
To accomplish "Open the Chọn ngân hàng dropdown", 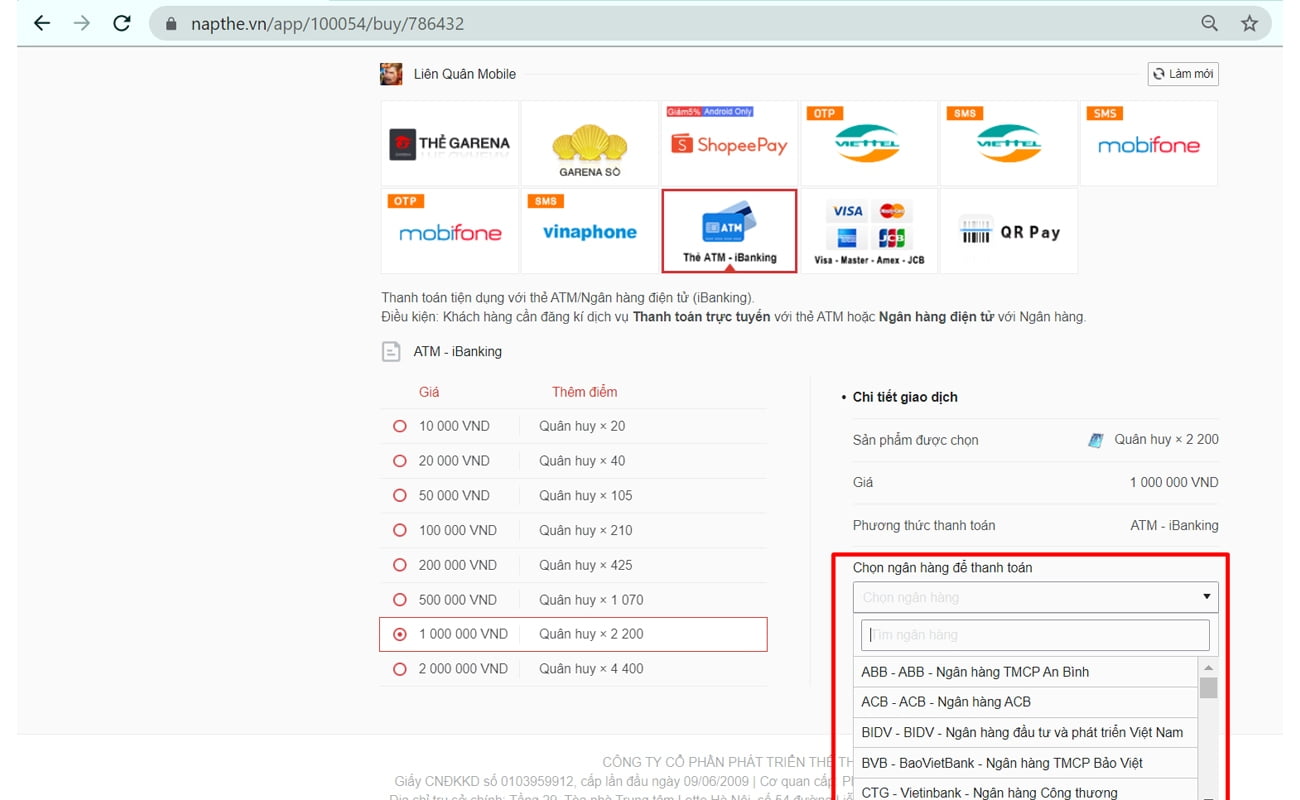I will pyautogui.click(x=1036, y=597).
